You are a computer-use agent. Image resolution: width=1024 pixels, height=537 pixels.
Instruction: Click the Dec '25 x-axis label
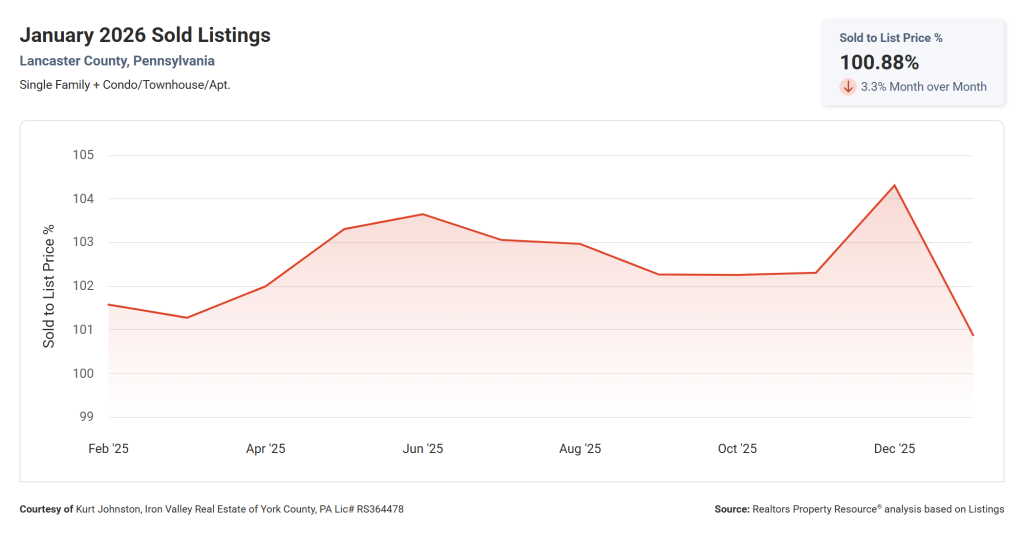coord(894,449)
